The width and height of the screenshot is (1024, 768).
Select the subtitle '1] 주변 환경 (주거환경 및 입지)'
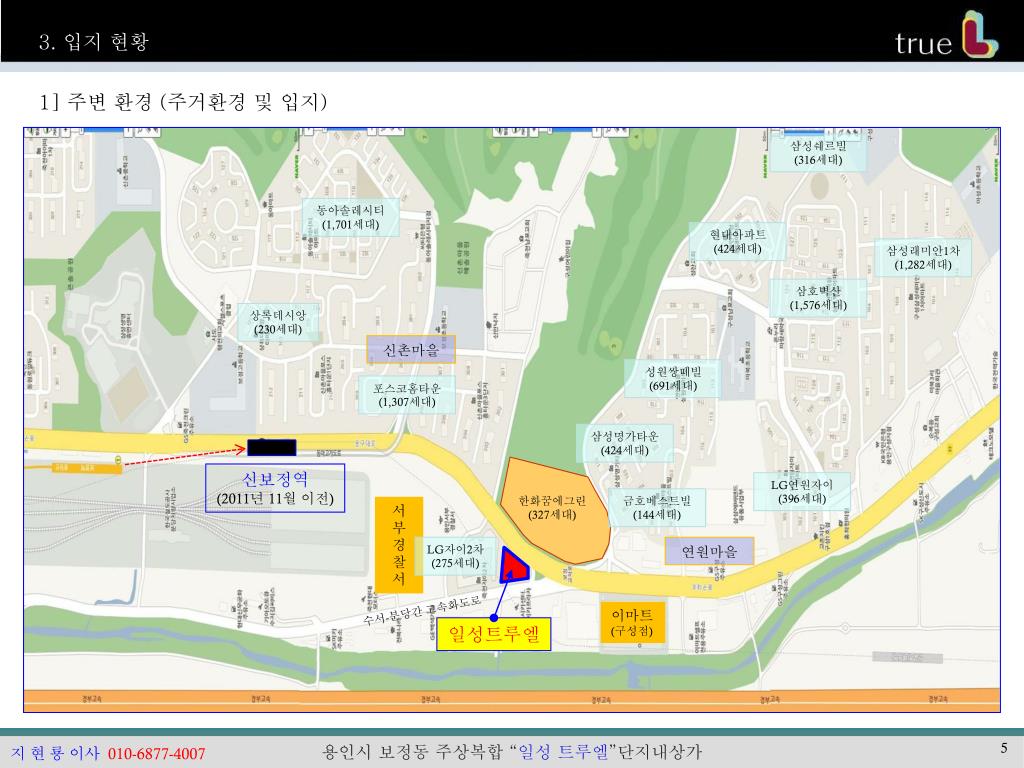(184, 101)
